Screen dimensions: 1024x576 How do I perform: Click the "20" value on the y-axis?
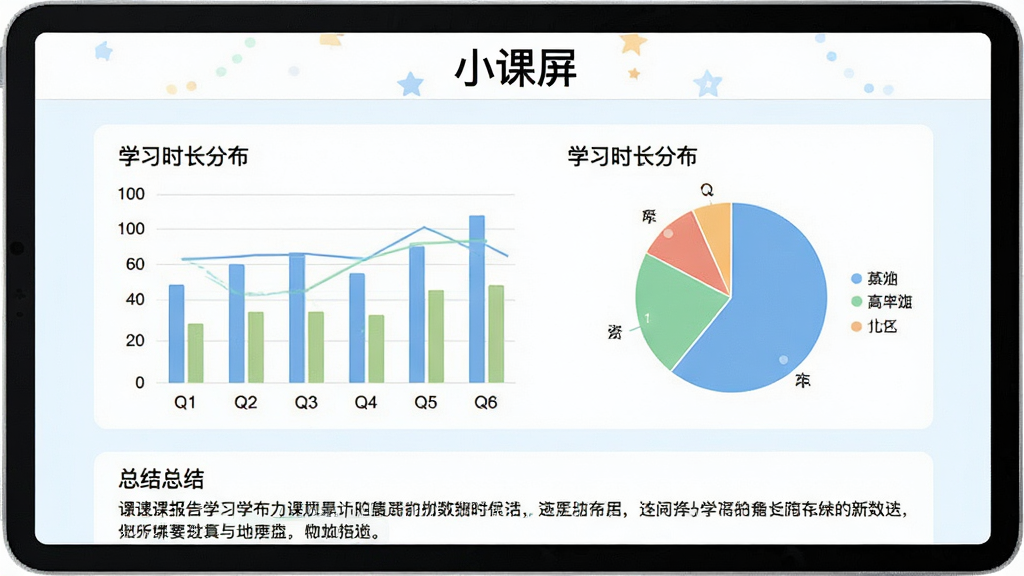click(135, 340)
